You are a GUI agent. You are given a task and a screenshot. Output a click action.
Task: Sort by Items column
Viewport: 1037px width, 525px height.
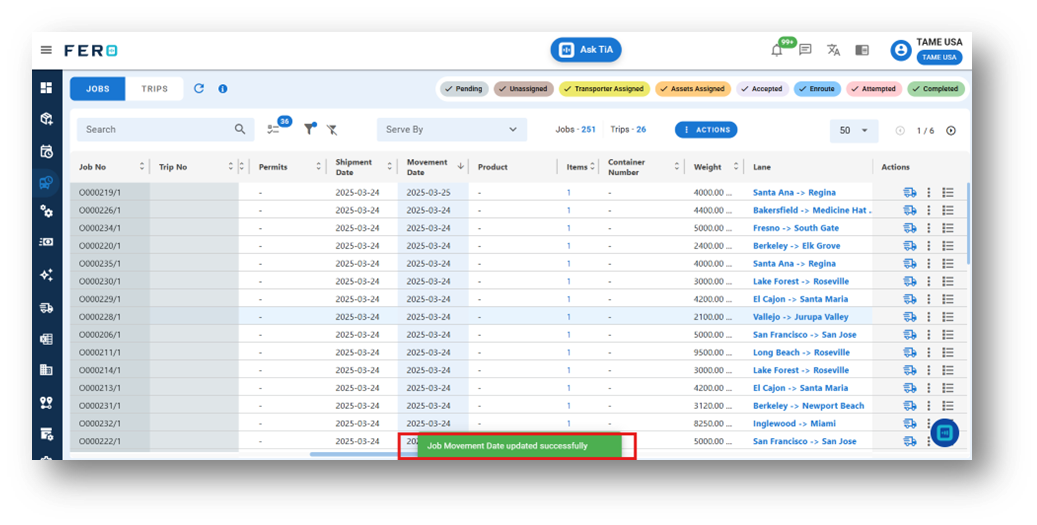pyautogui.click(x=593, y=167)
